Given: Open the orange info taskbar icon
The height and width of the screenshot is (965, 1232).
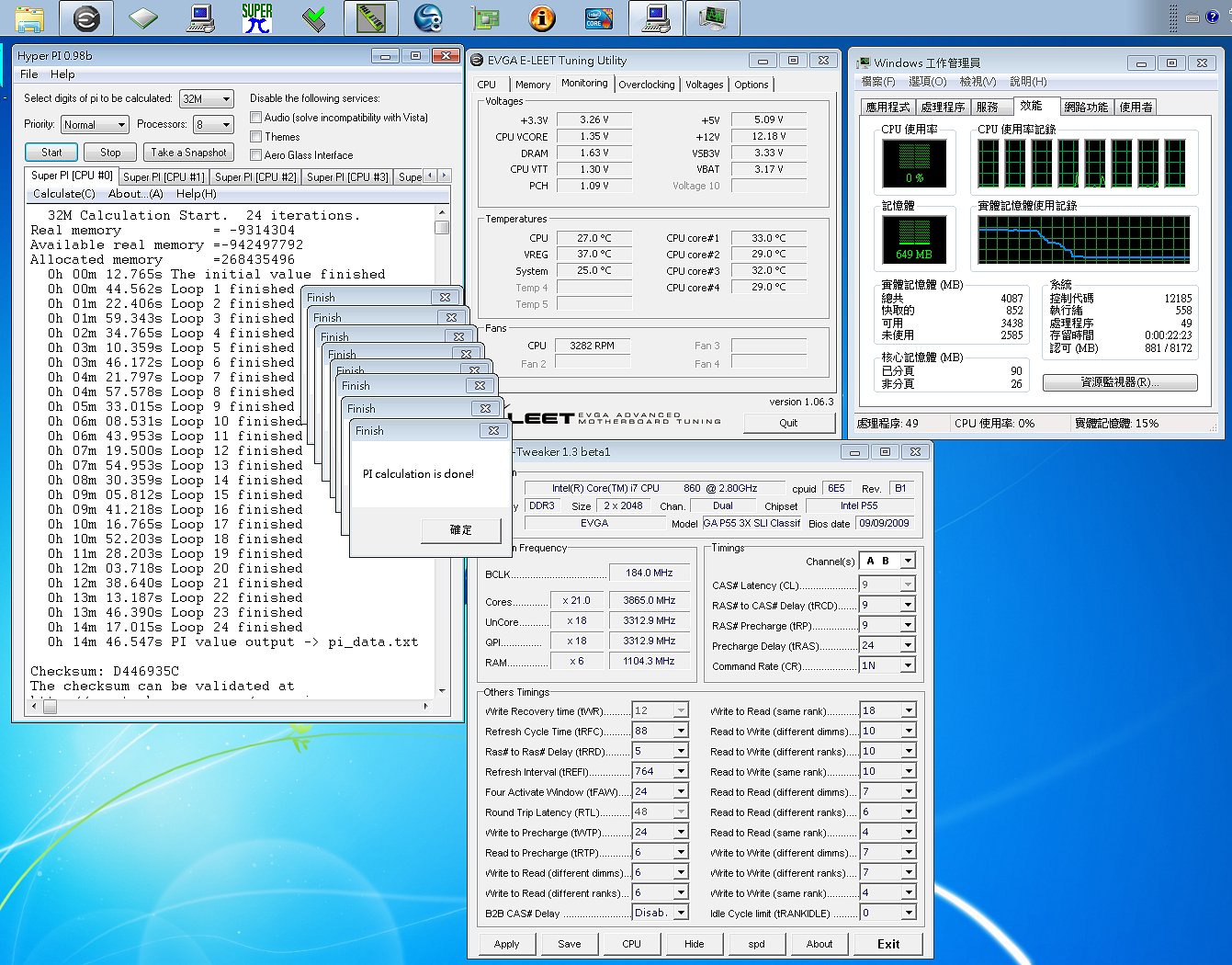Looking at the screenshot, I should click(542, 17).
